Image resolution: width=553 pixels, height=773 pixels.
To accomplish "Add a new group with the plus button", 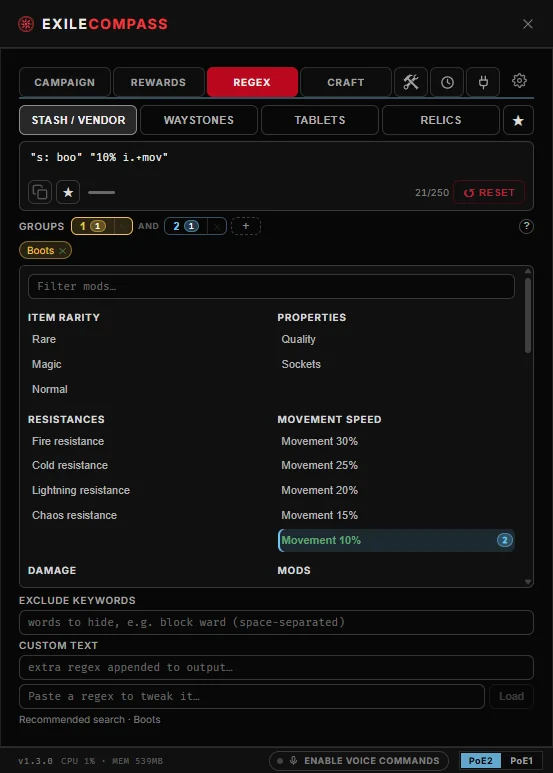I will point(245,226).
